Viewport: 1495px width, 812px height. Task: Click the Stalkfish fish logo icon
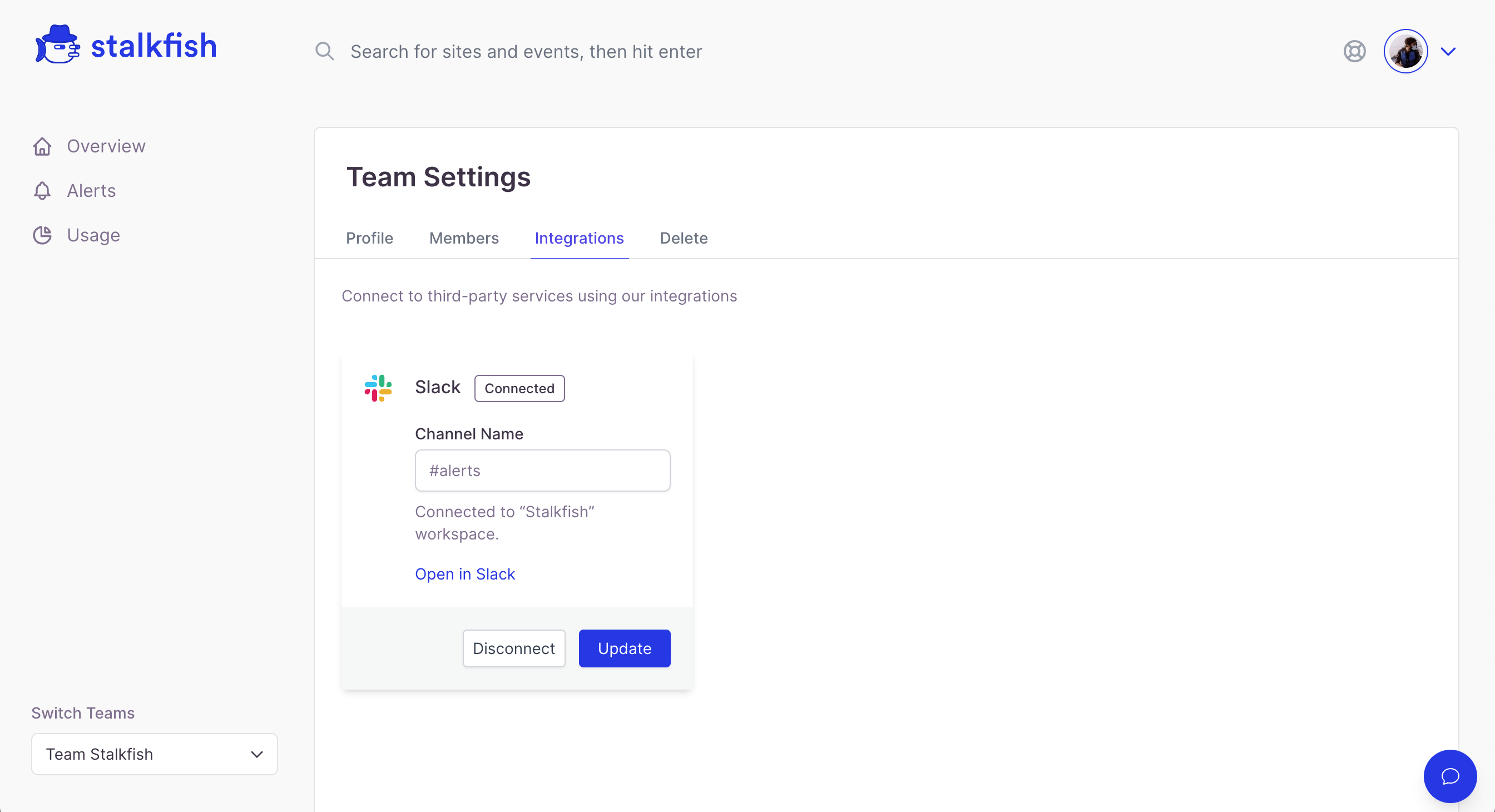[57, 45]
